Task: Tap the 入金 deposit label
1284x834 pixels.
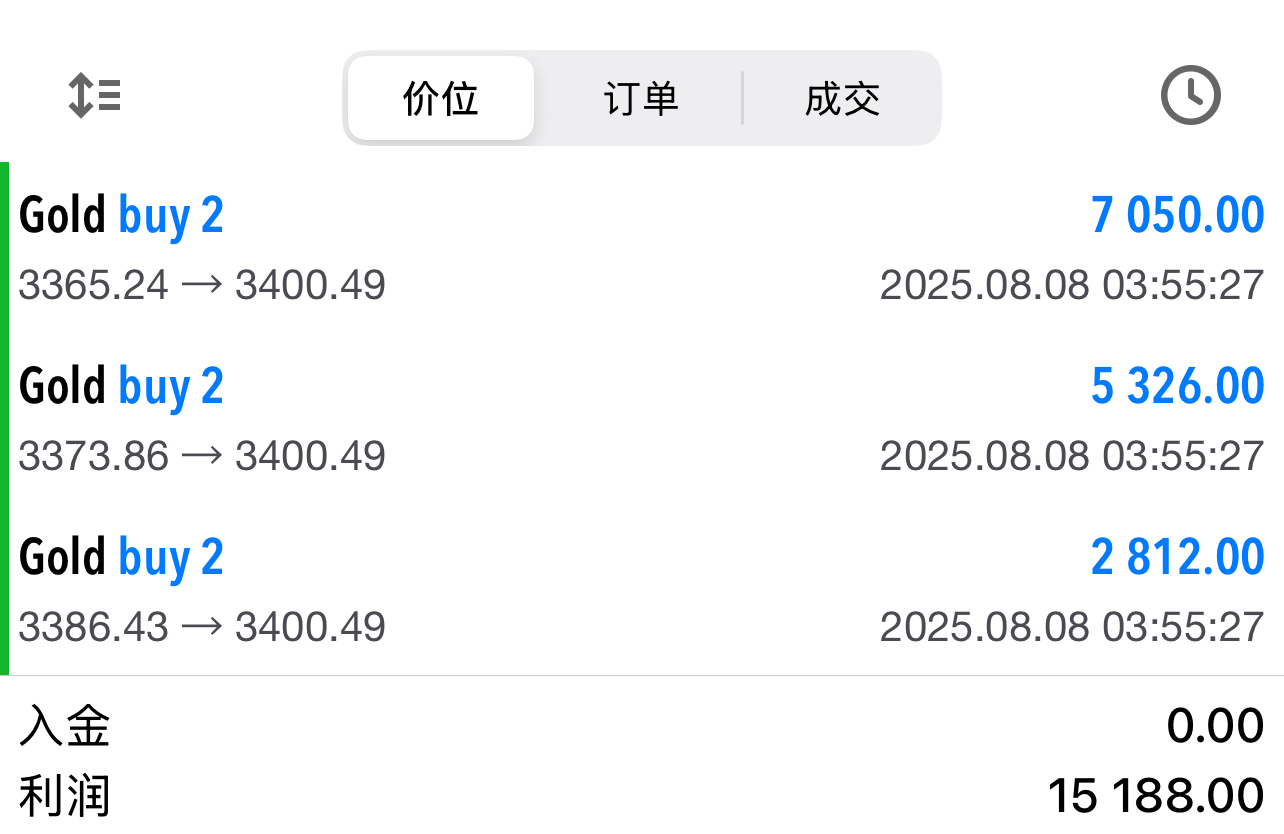Action: 65,726
